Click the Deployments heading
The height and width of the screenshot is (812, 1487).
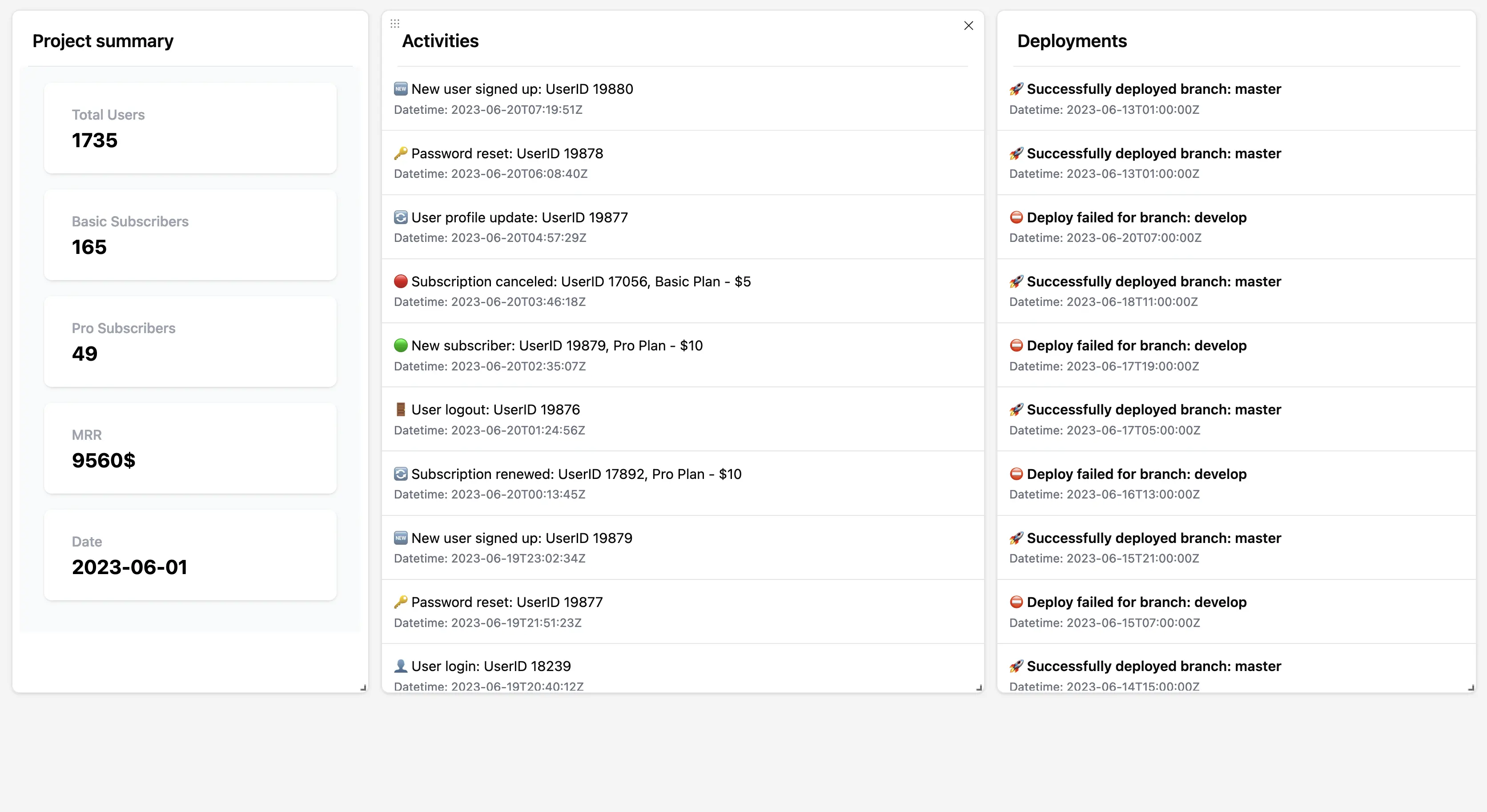[1072, 41]
